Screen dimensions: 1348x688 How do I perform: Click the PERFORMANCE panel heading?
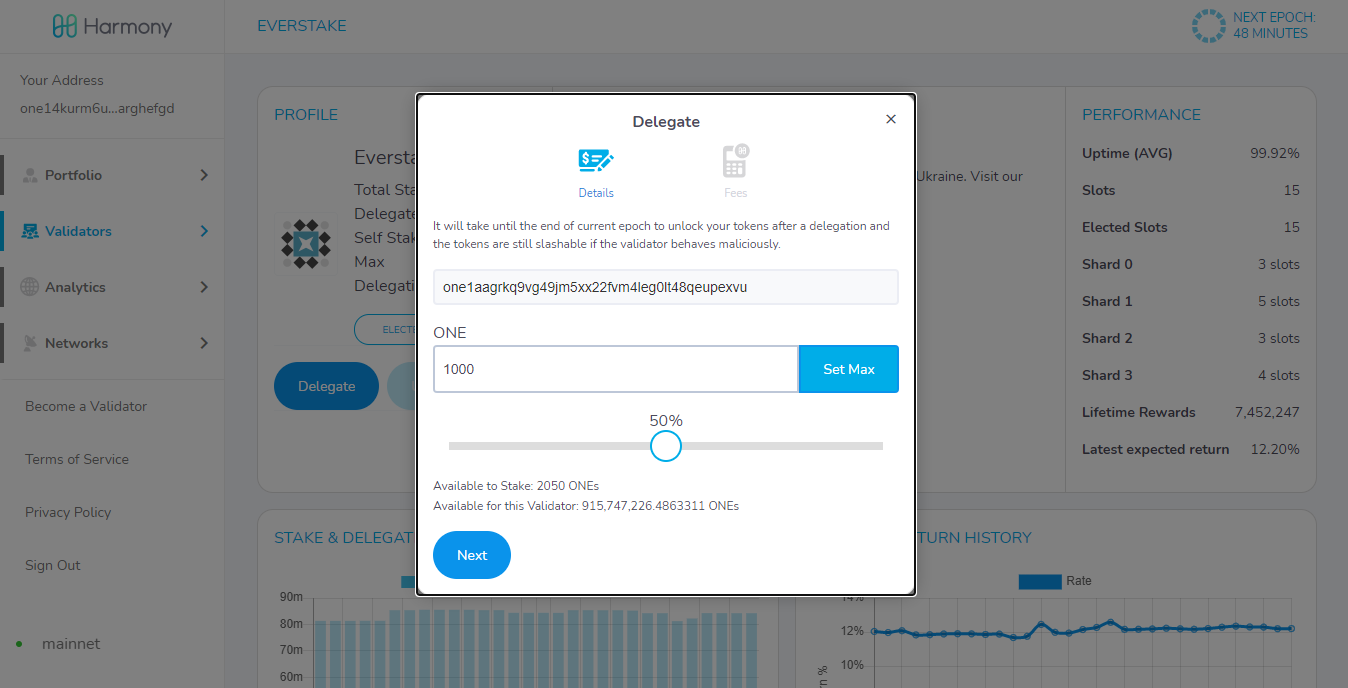tap(1141, 115)
